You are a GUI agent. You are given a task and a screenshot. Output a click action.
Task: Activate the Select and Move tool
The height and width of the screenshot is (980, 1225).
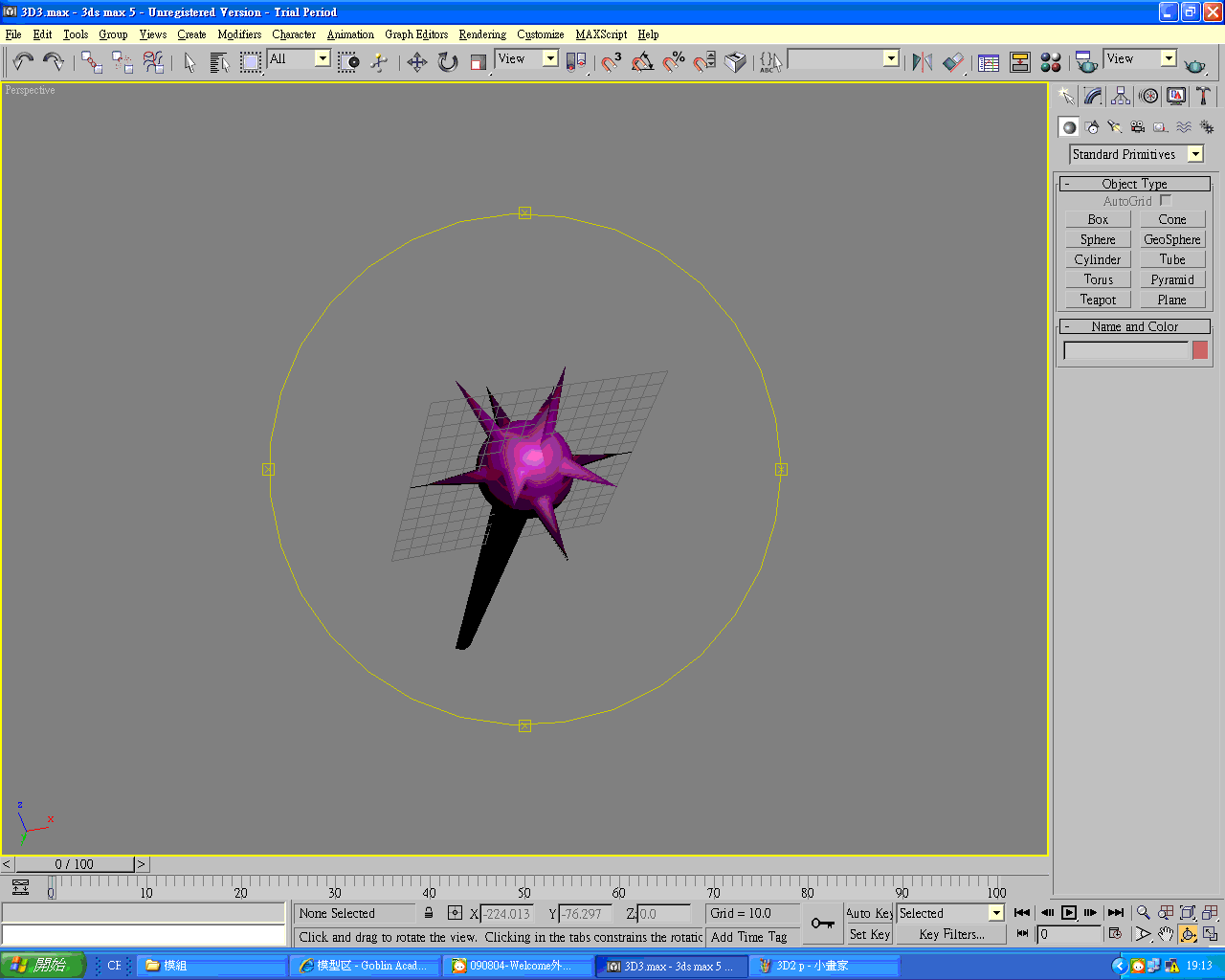(416, 62)
